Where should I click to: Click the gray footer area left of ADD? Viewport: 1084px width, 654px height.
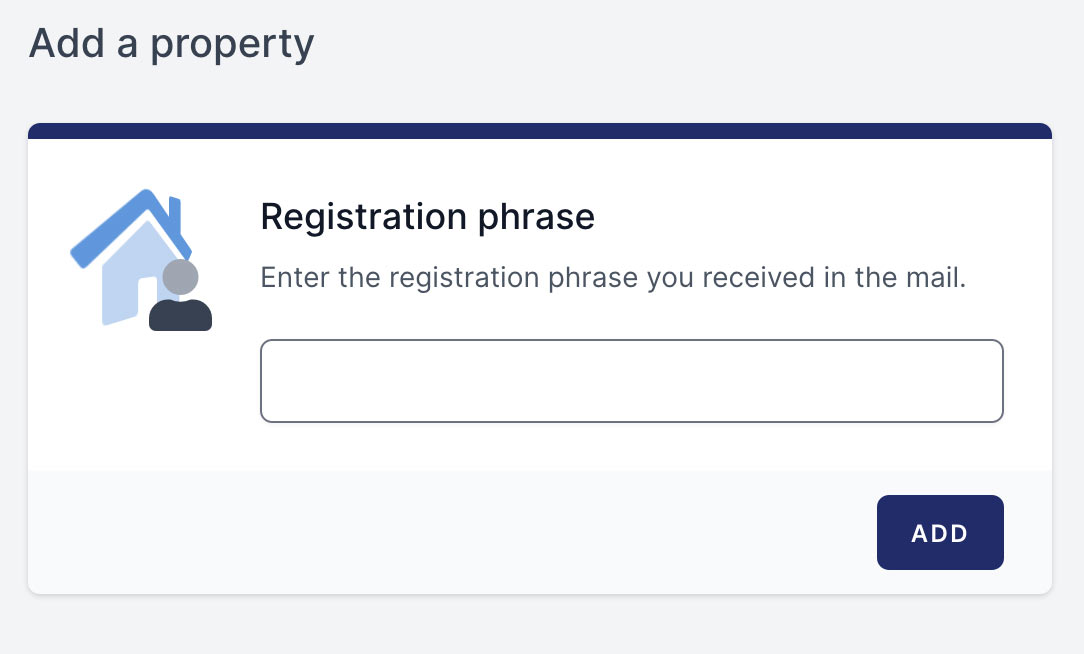coord(450,532)
